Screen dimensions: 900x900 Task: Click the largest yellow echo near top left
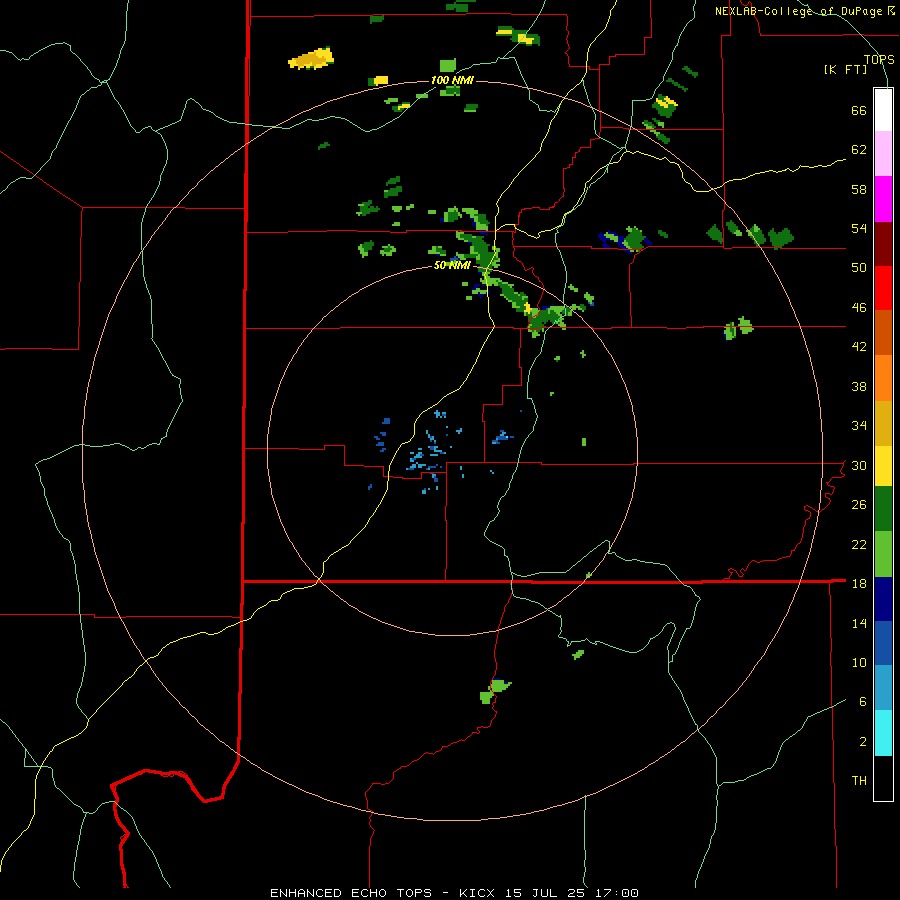click(311, 59)
